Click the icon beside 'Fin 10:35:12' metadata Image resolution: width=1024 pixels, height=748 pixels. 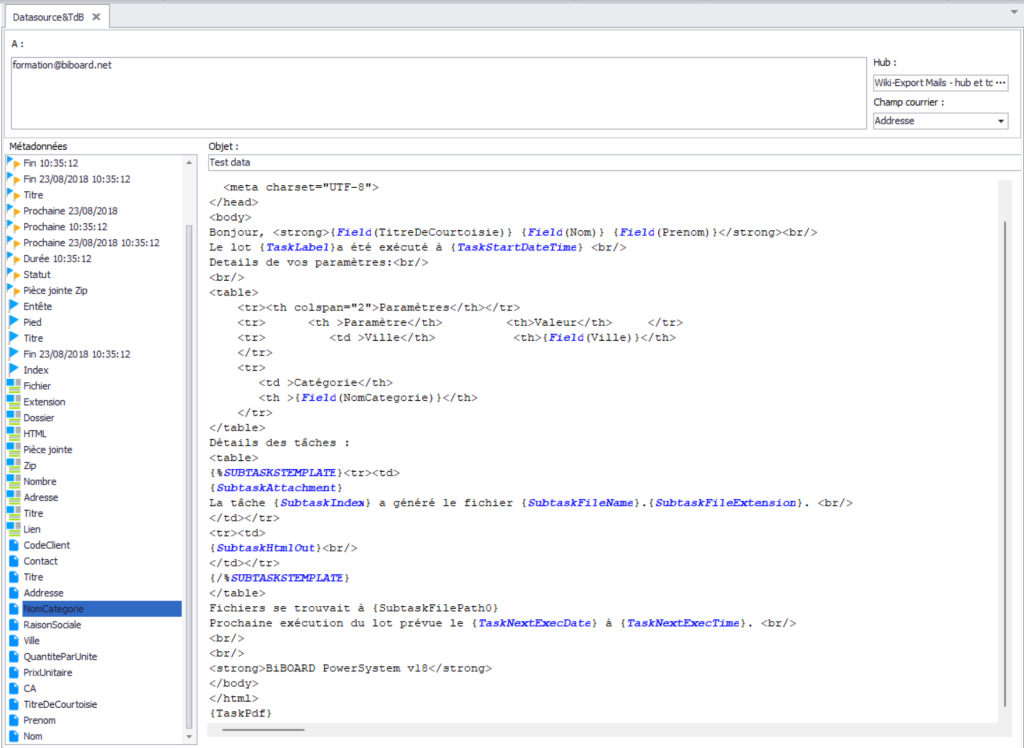(14, 163)
